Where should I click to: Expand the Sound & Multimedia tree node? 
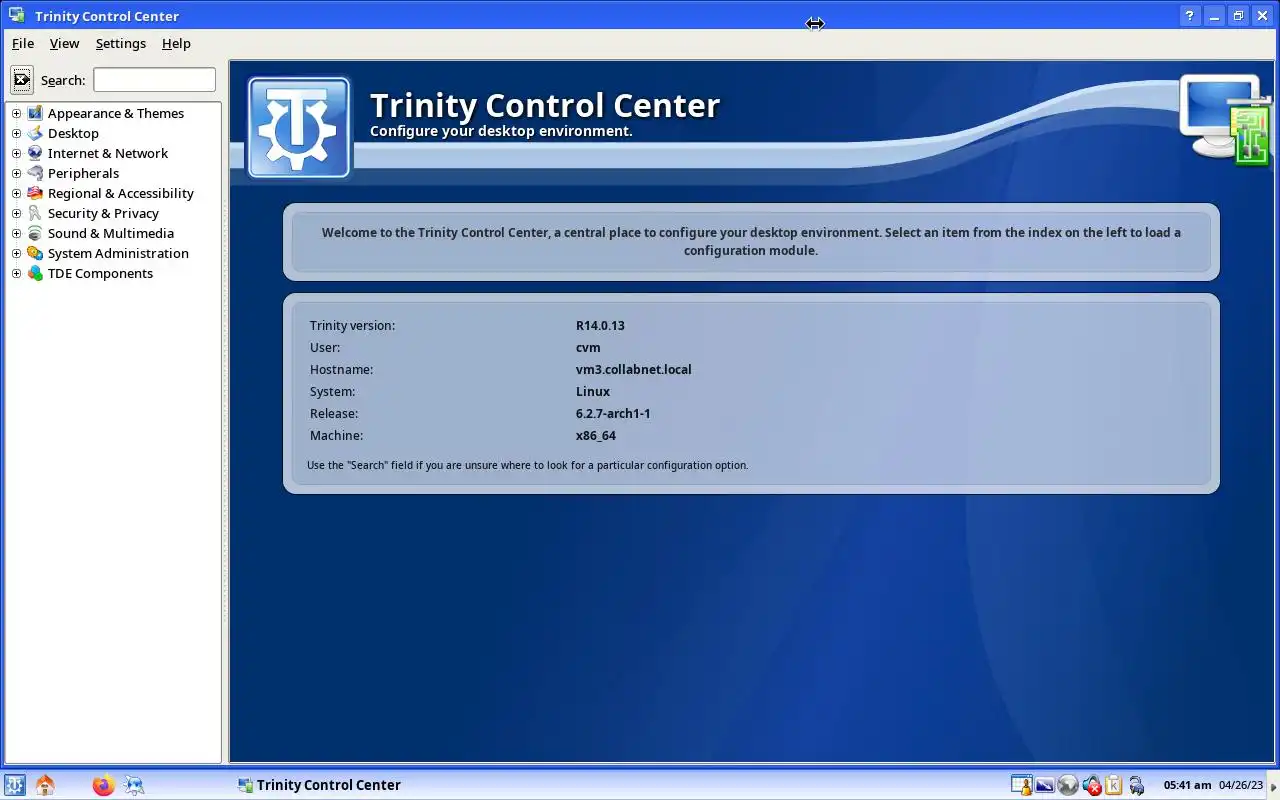tap(16, 233)
